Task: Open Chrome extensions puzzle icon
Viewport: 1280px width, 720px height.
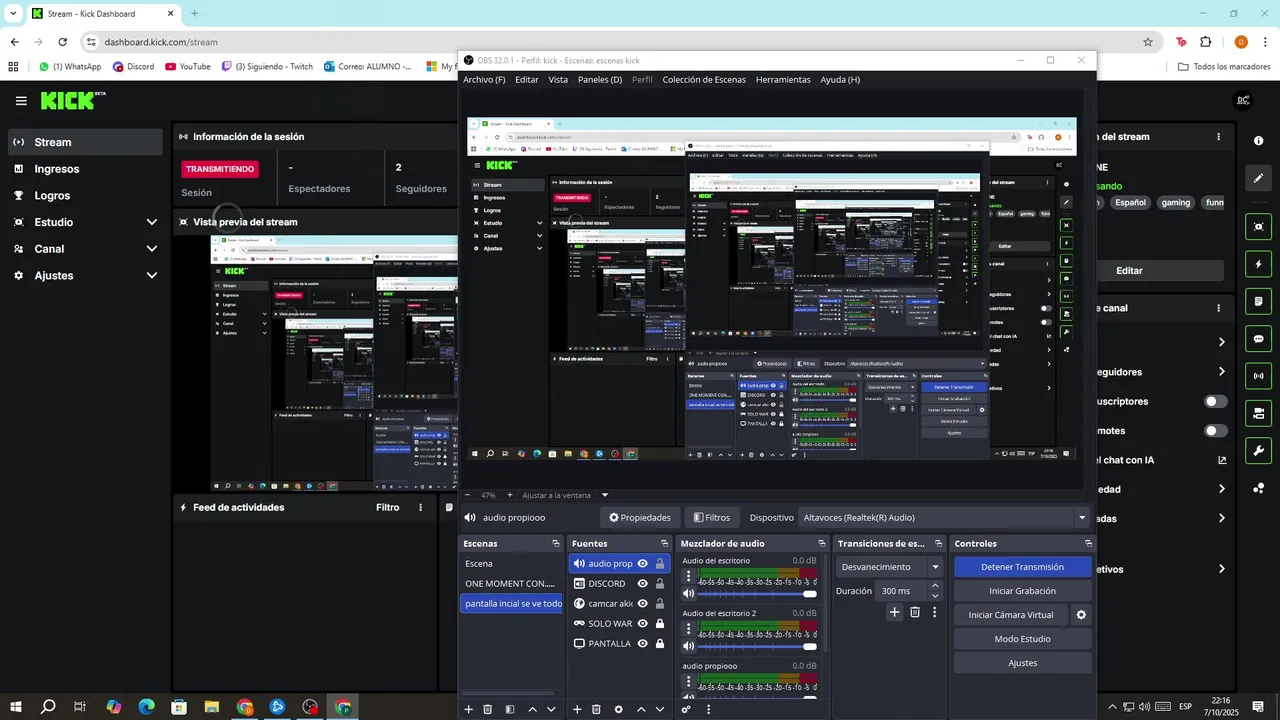Action: tap(1205, 42)
